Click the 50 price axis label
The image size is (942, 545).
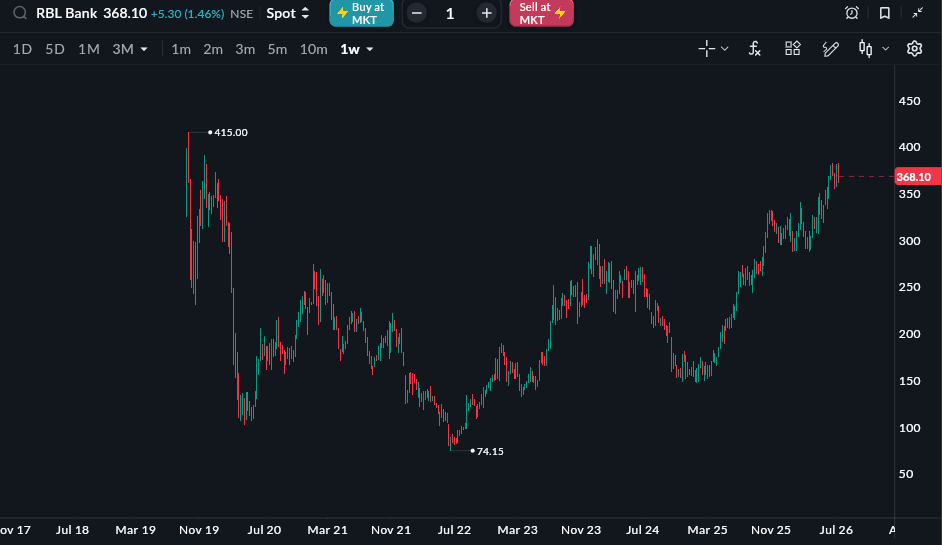coord(906,474)
